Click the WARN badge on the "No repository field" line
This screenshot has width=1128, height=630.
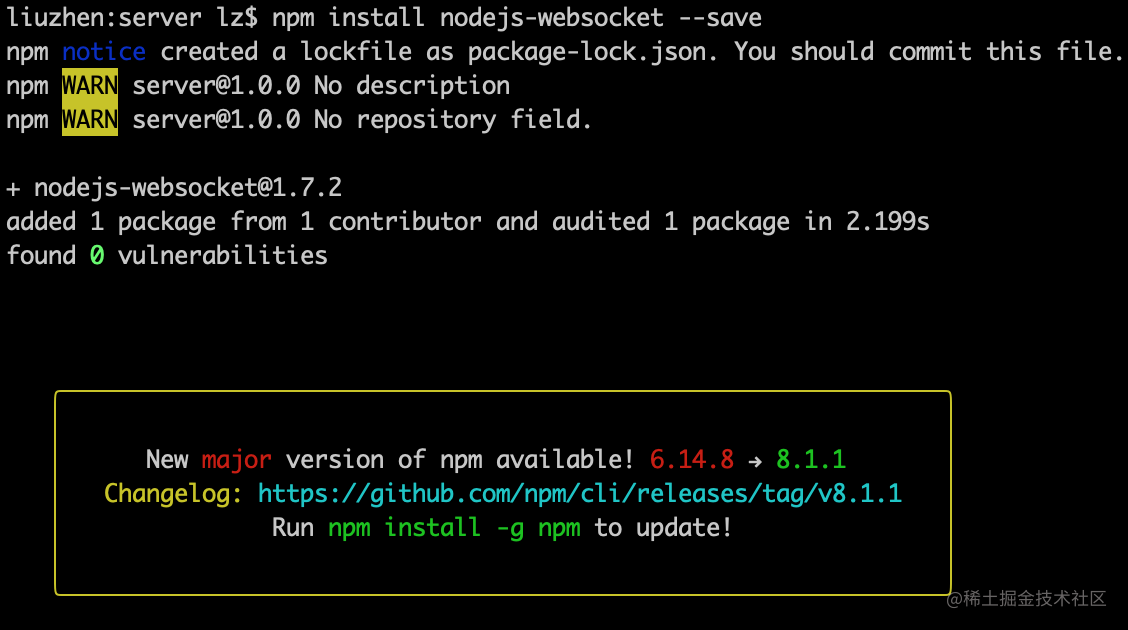90,120
